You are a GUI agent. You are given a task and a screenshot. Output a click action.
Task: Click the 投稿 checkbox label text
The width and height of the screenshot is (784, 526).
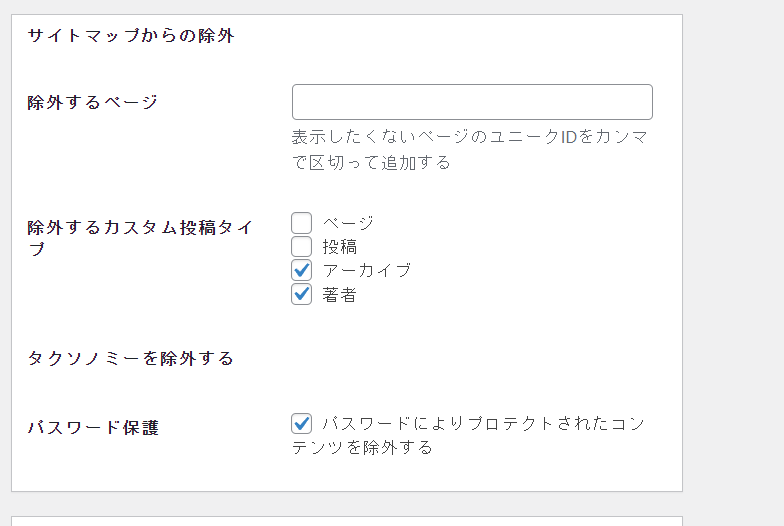click(340, 246)
